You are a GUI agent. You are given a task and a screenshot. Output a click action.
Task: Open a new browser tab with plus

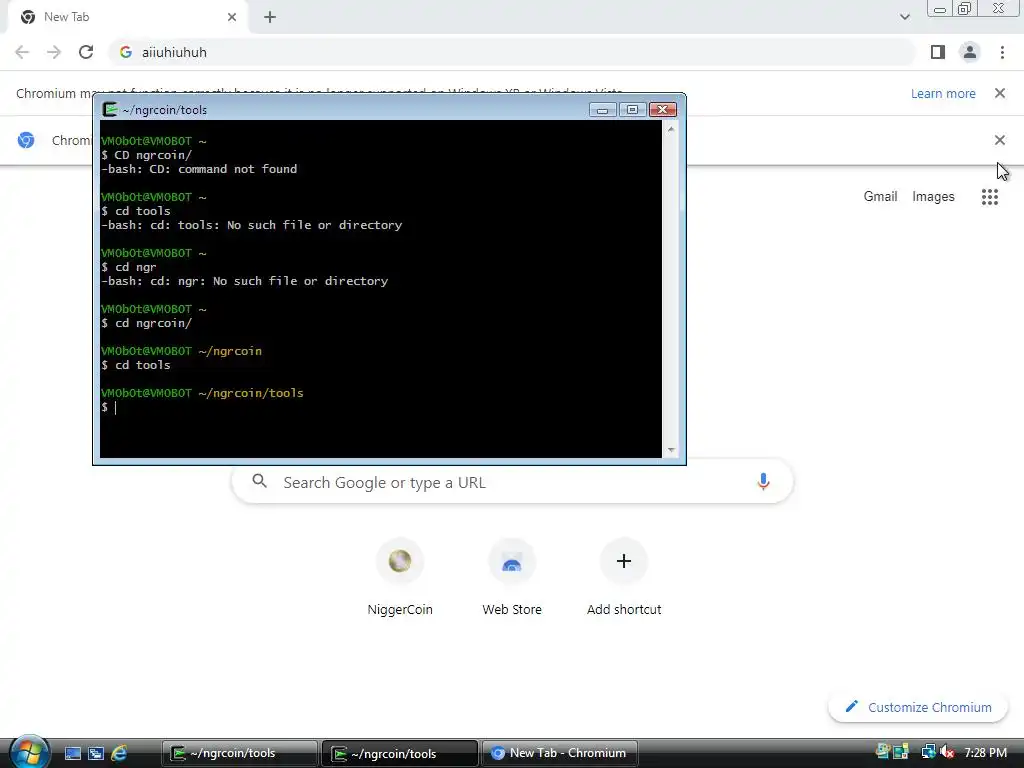click(270, 17)
